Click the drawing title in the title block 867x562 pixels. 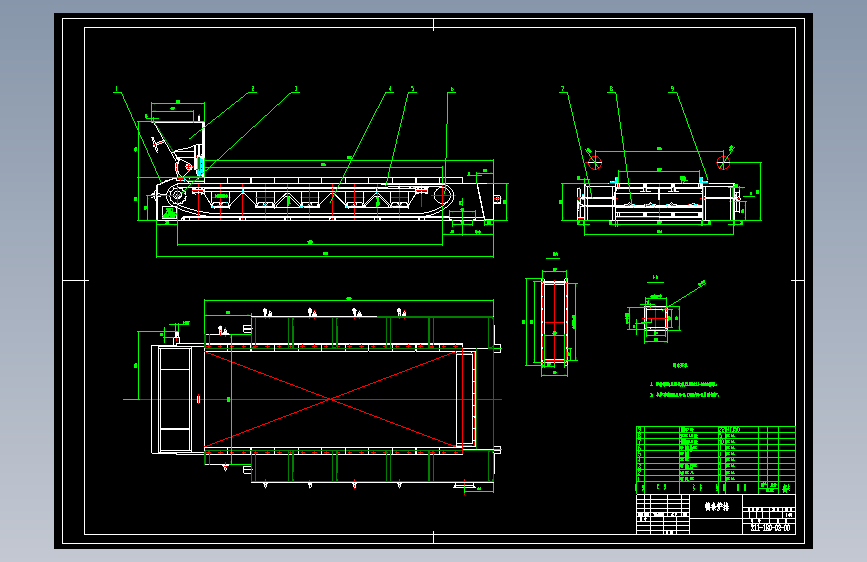(x=716, y=506)
